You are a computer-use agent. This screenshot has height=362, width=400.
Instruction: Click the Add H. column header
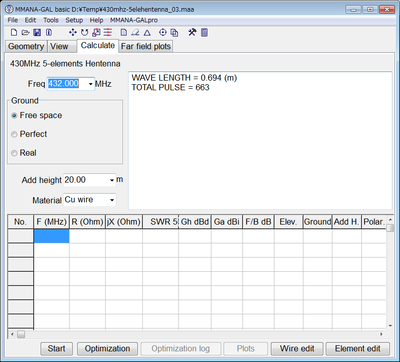[x=347, y=222]
